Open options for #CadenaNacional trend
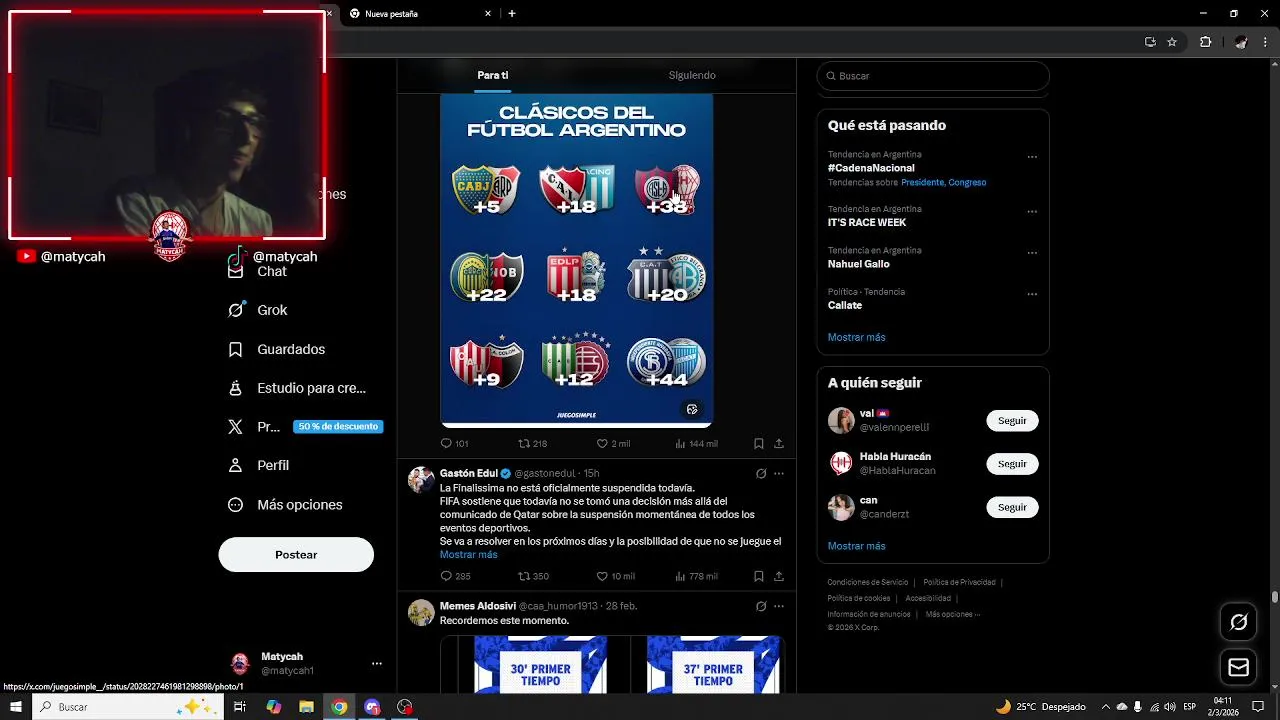 (1032, 157)
